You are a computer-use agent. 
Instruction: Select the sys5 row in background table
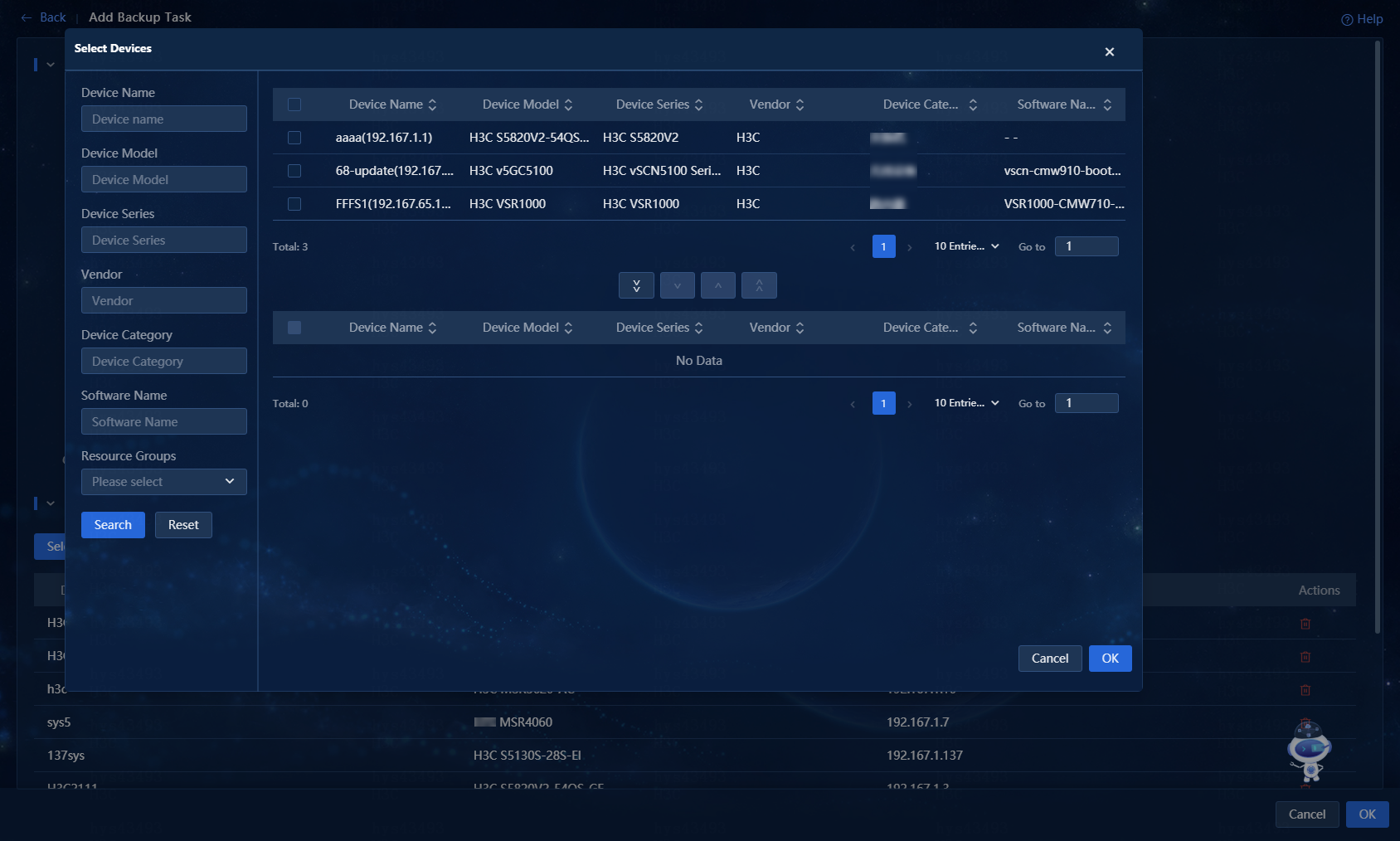click(x=695, y=722)
